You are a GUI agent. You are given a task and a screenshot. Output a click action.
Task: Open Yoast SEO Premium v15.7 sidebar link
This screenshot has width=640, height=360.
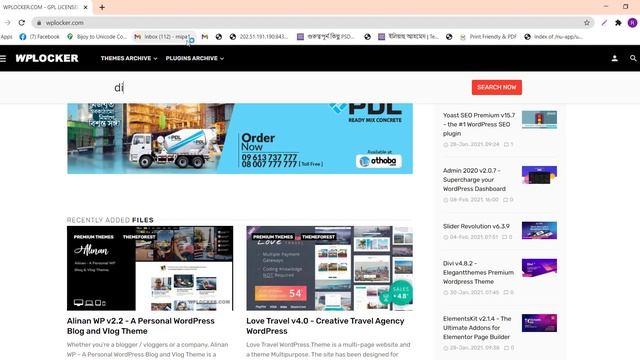[479, 124]
